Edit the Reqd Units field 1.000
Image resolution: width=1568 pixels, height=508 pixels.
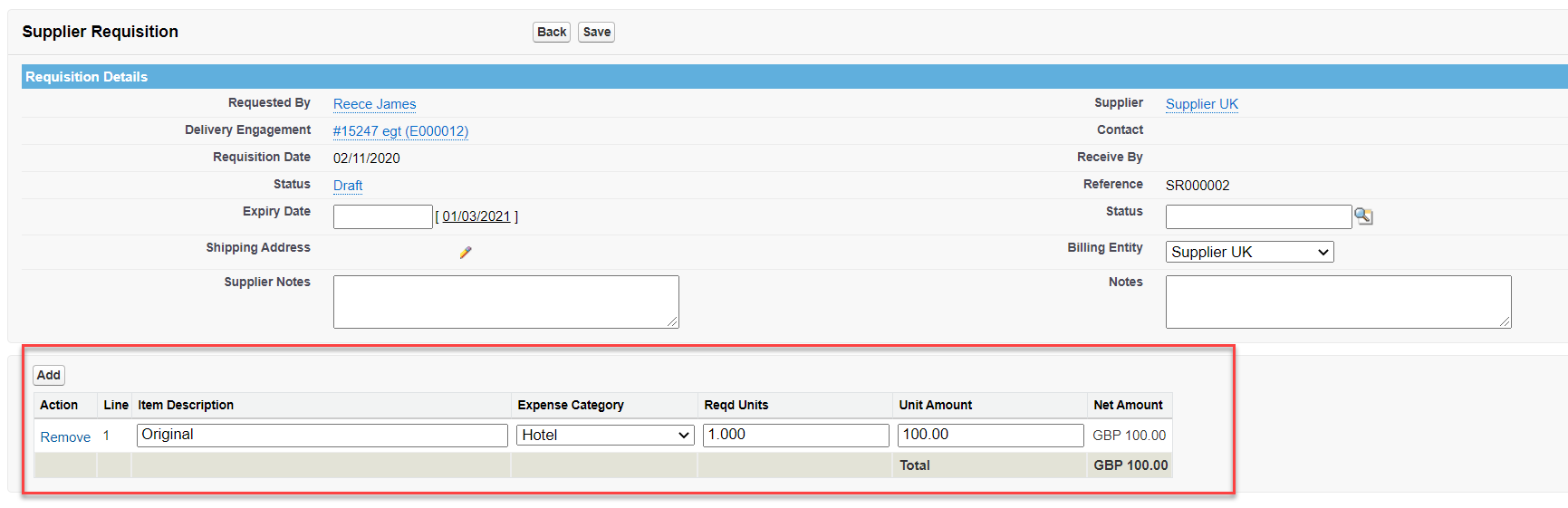pyautogui.click(x=796, y=436)
